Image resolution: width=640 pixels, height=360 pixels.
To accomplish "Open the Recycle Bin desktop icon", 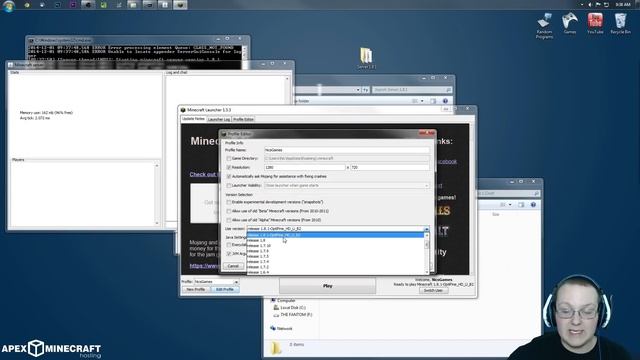I will coord(620,23).
